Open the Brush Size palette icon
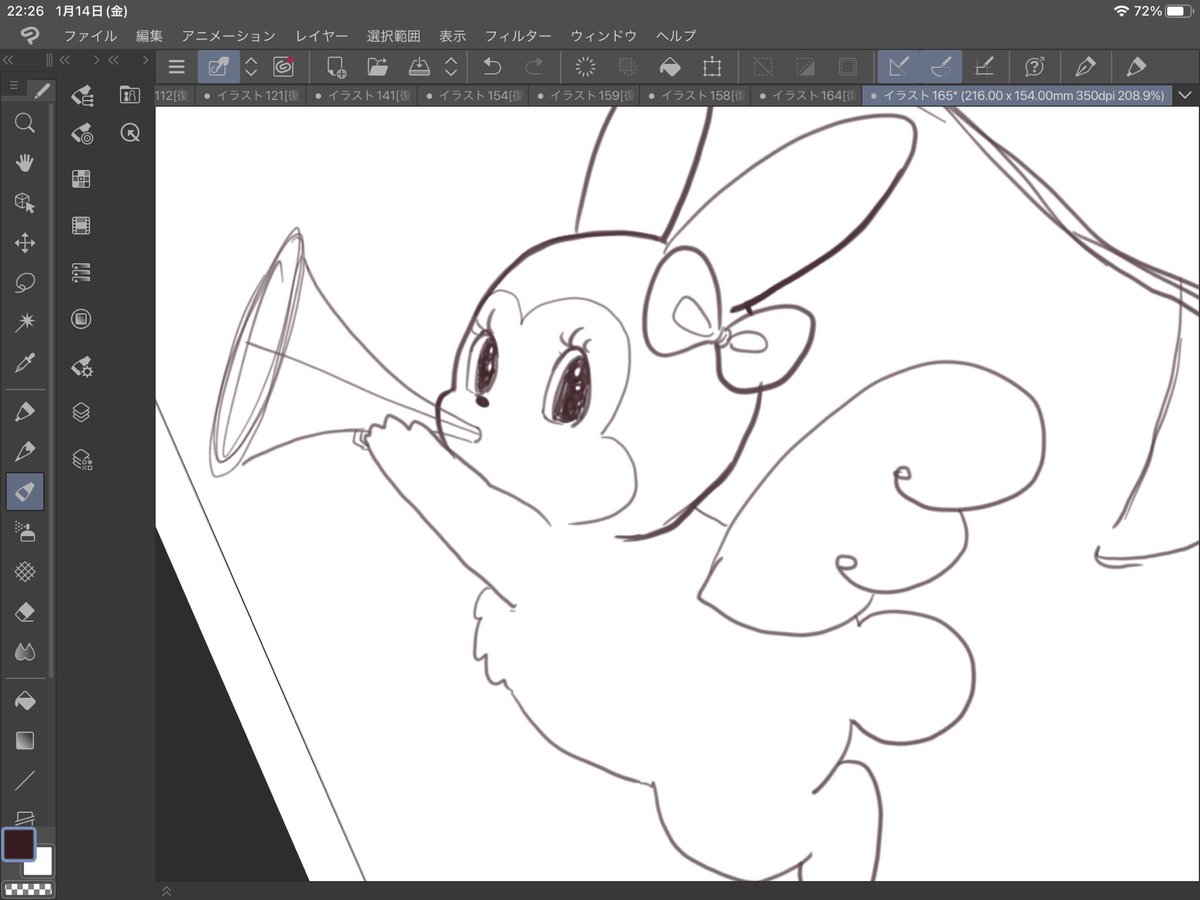 pyautogui.click(x=82, y=133)
